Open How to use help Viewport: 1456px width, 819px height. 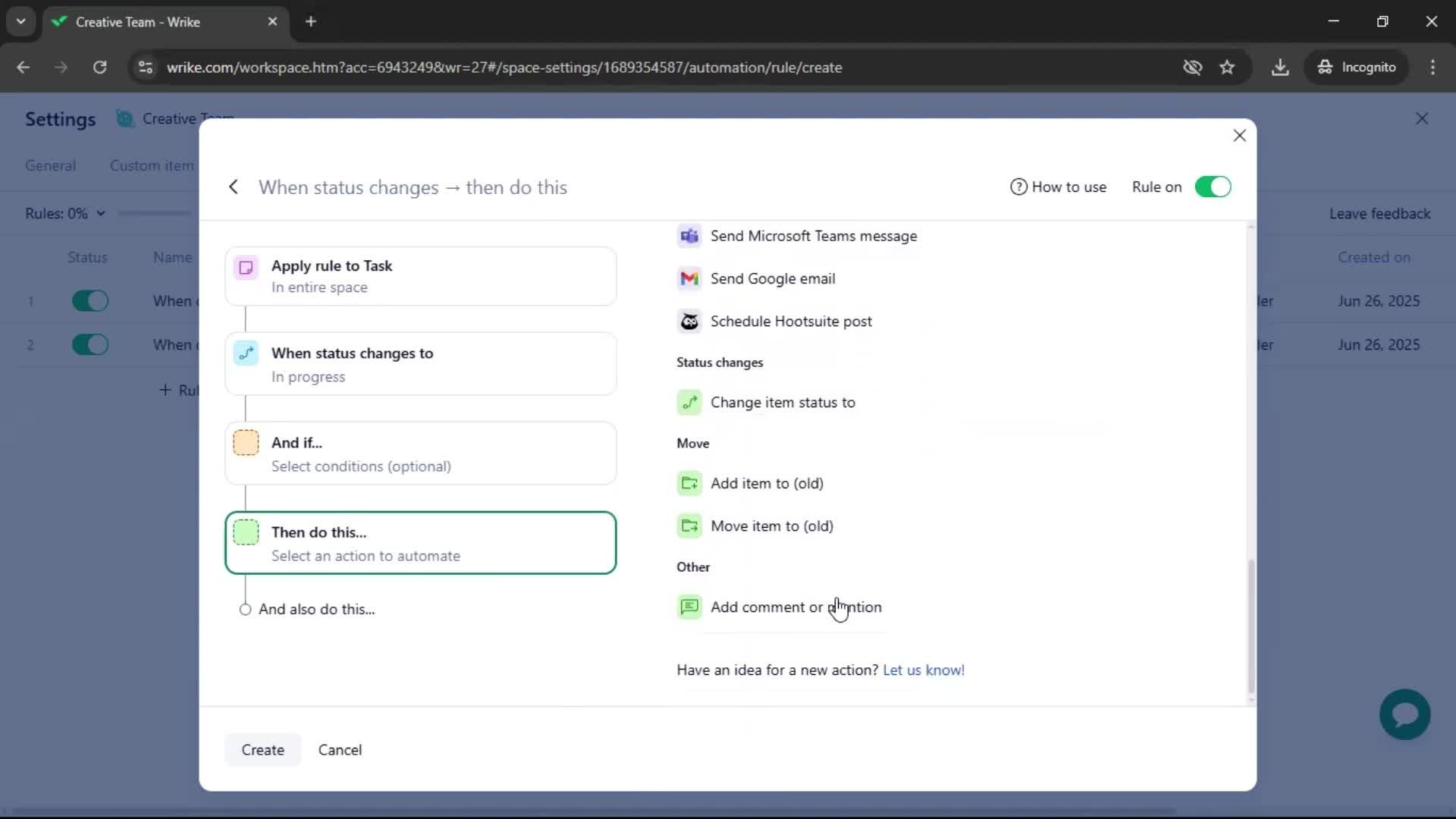tap(1059, 187)
